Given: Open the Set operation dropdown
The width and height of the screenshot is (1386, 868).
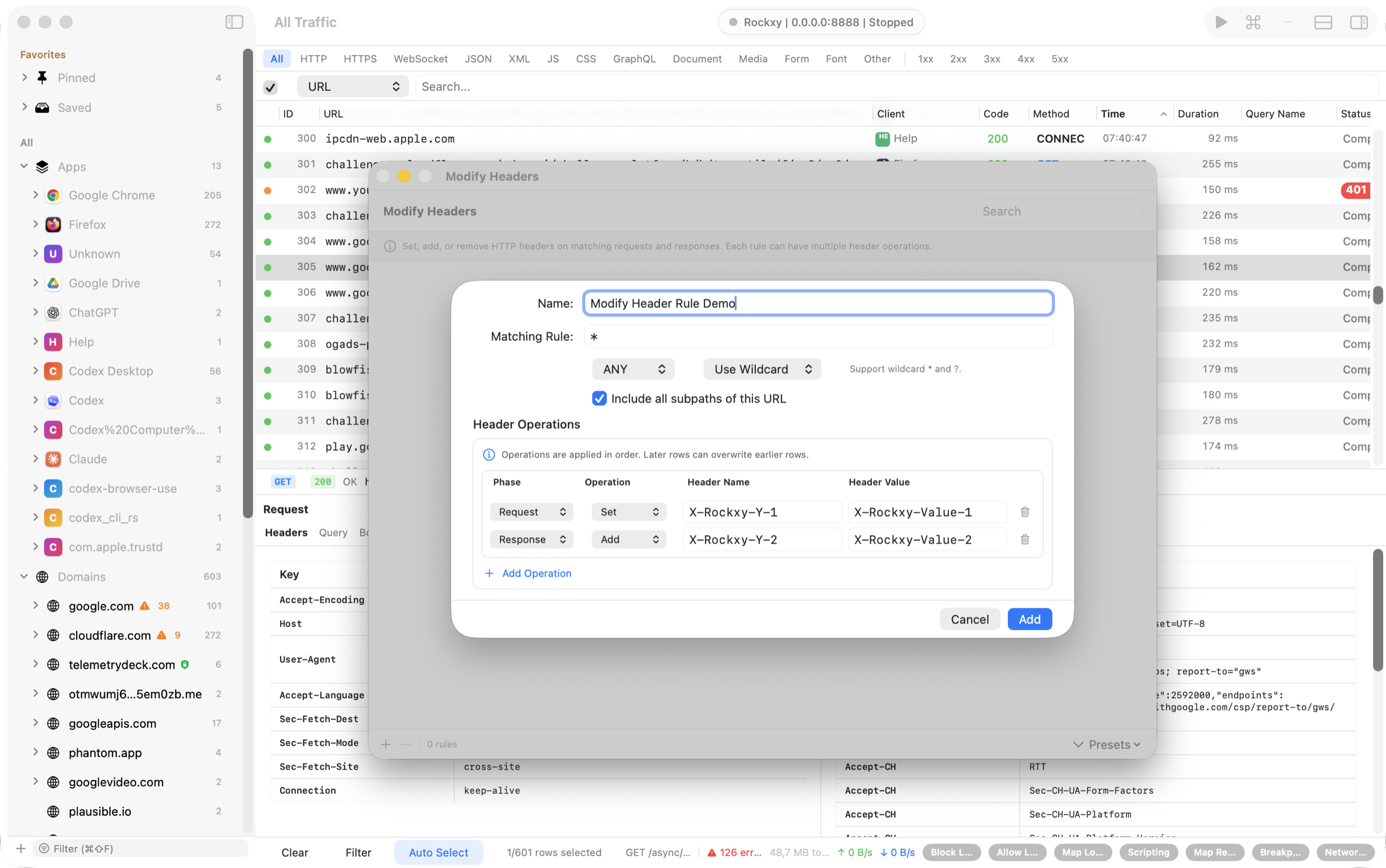Looking at the screenshot, I should click(x=628, y=511).
